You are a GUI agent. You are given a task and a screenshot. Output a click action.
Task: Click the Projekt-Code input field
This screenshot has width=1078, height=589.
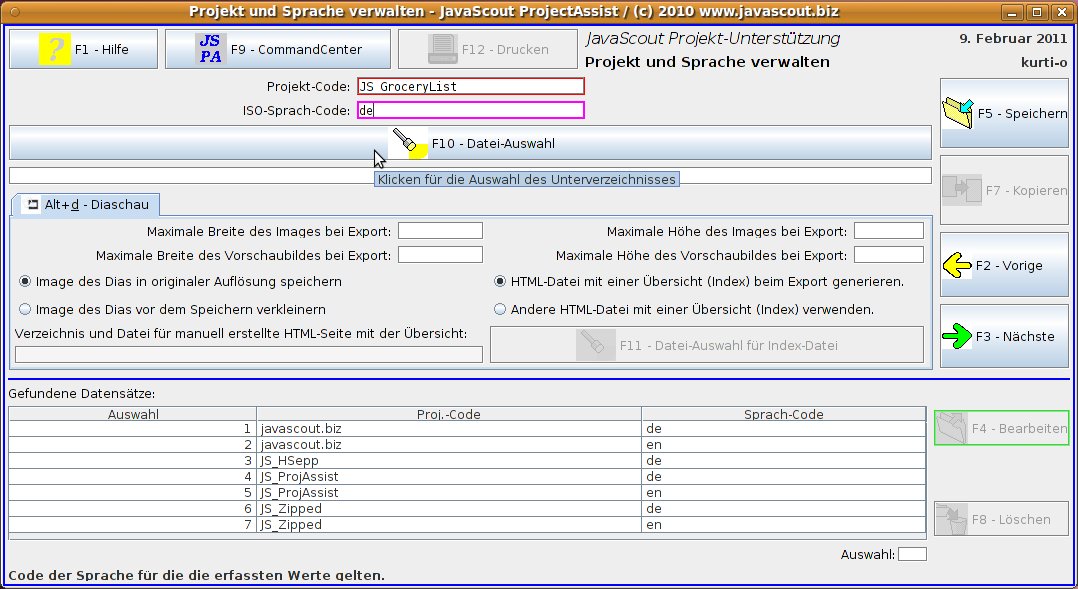pos(470,87)
